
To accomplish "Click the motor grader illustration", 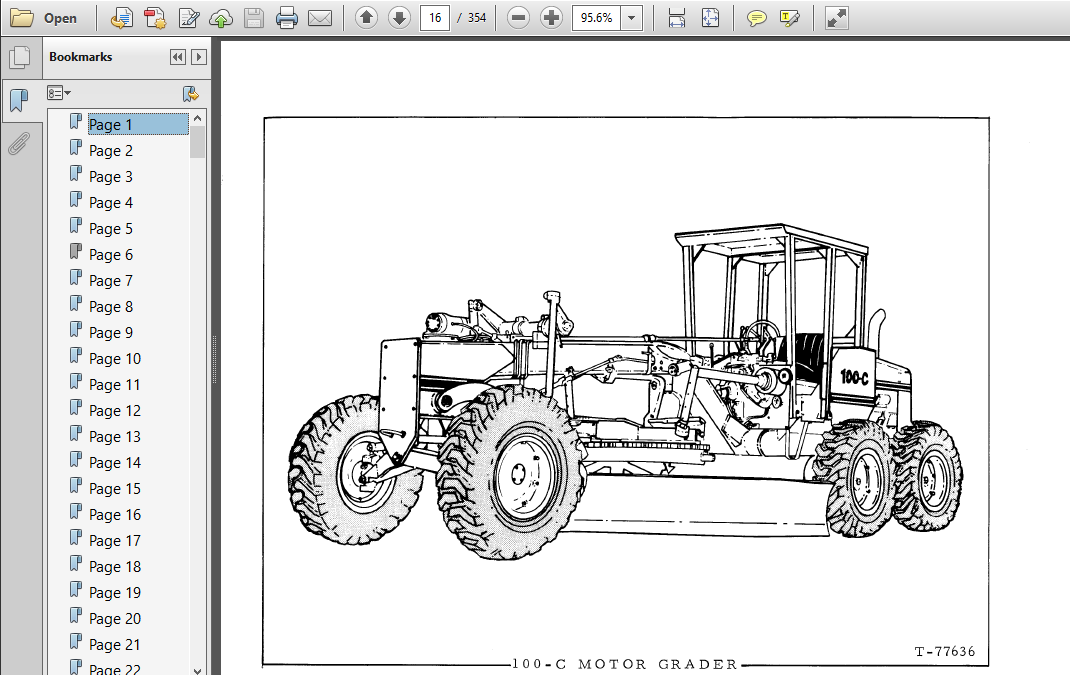I will tap(625, 391).
